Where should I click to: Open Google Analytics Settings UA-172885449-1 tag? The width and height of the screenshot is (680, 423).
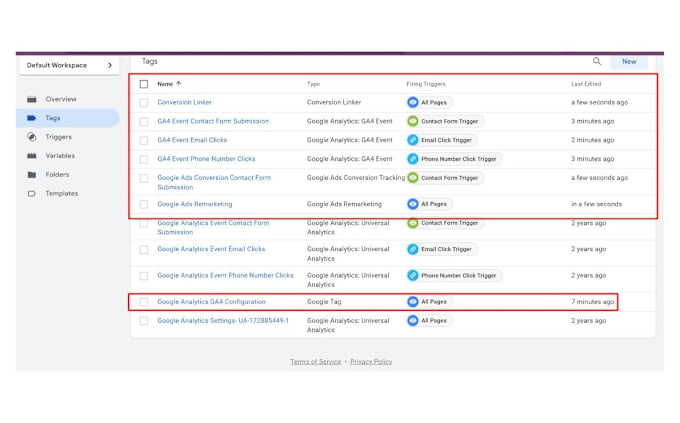click(x=223, y=321)
